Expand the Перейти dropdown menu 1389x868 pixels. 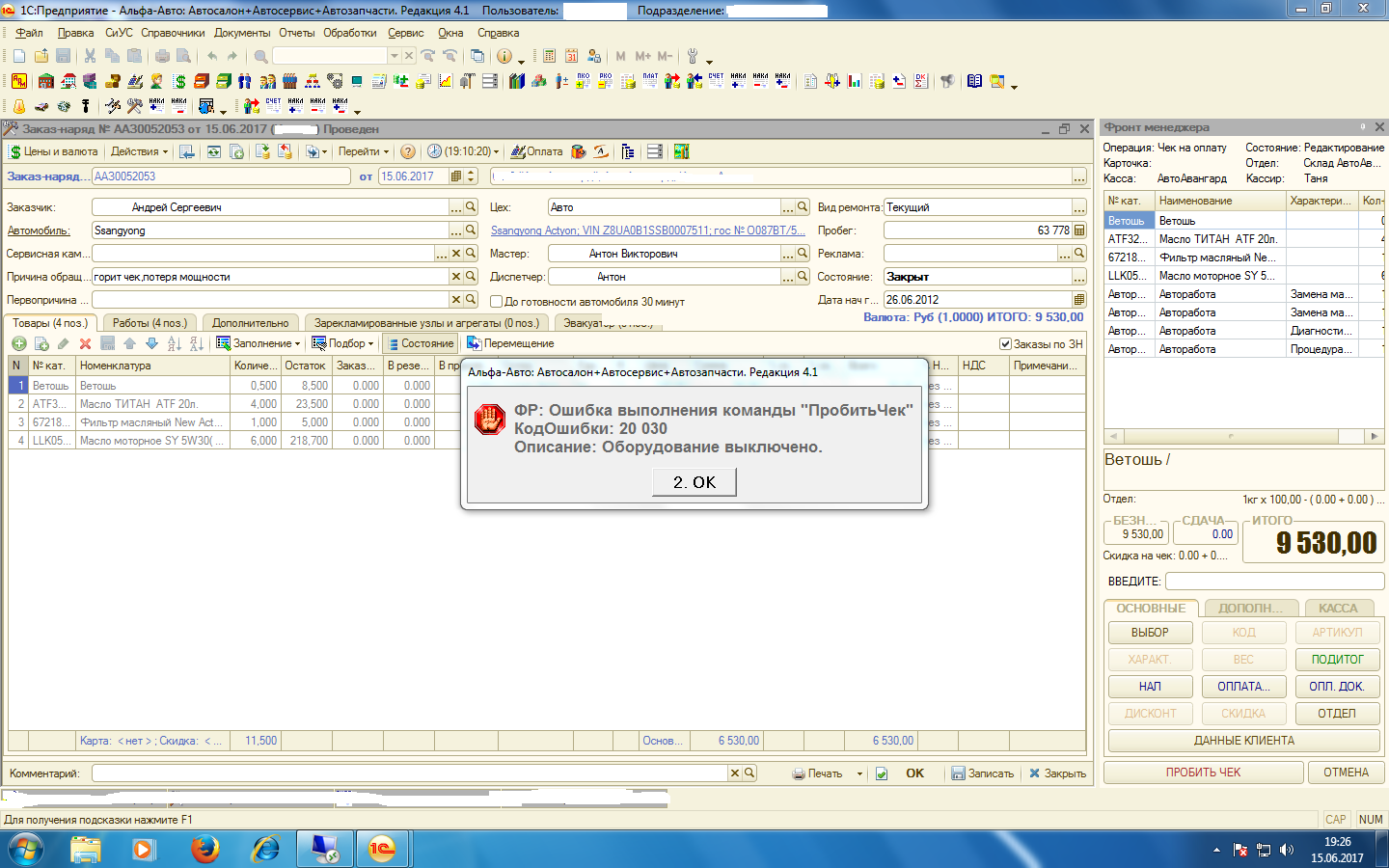pyautogui.click(x=364, y=151)
